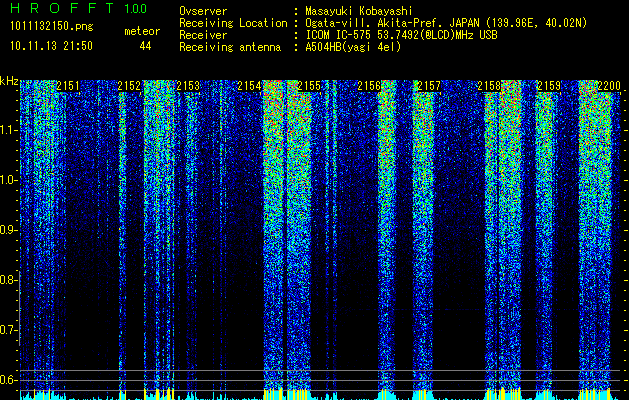Click the 0.9 frequency axis label
Screen dimensions: 629x400
click(8, 230)
